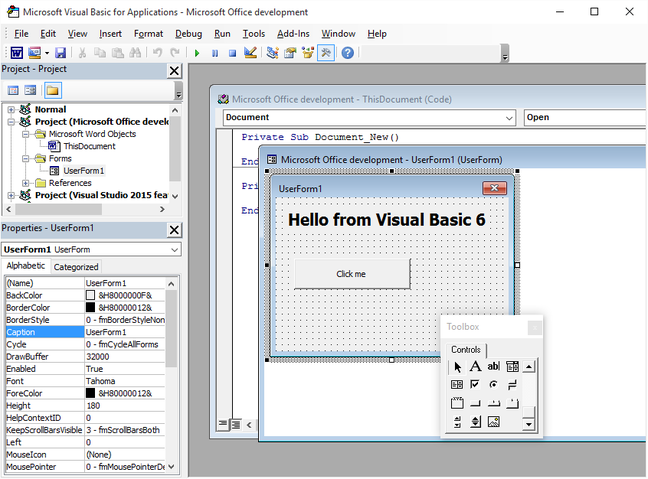Open the Insert object dropdown arrow in toolbar
The height and width of the screenshot is (479, 648).
(47, 53)
